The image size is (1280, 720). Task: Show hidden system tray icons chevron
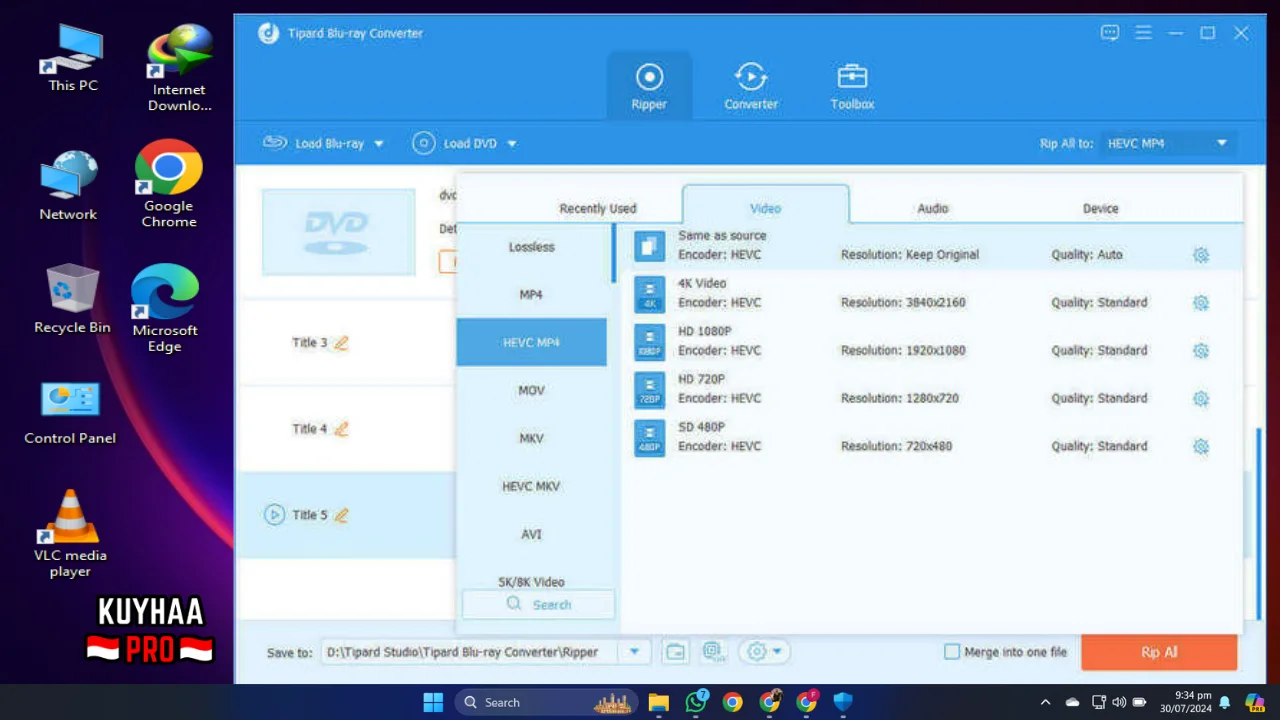click(x=1046, y=702)
